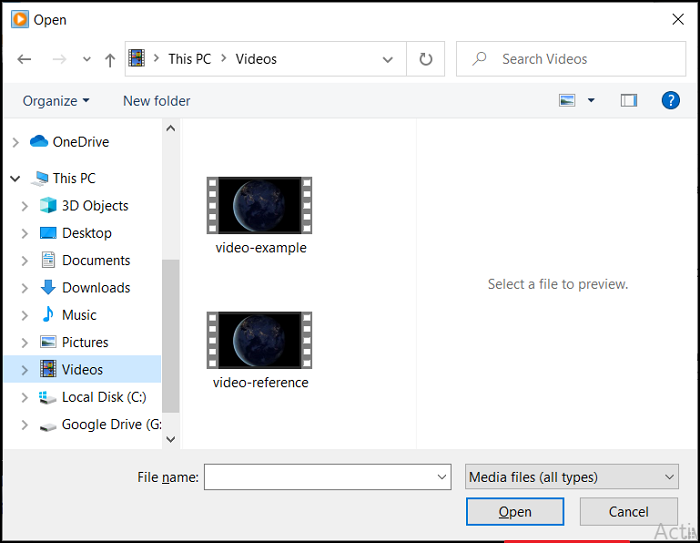Expand the OneDrive tree node
700x543 pixels.
pyautogui.click(x=15, y=143)
